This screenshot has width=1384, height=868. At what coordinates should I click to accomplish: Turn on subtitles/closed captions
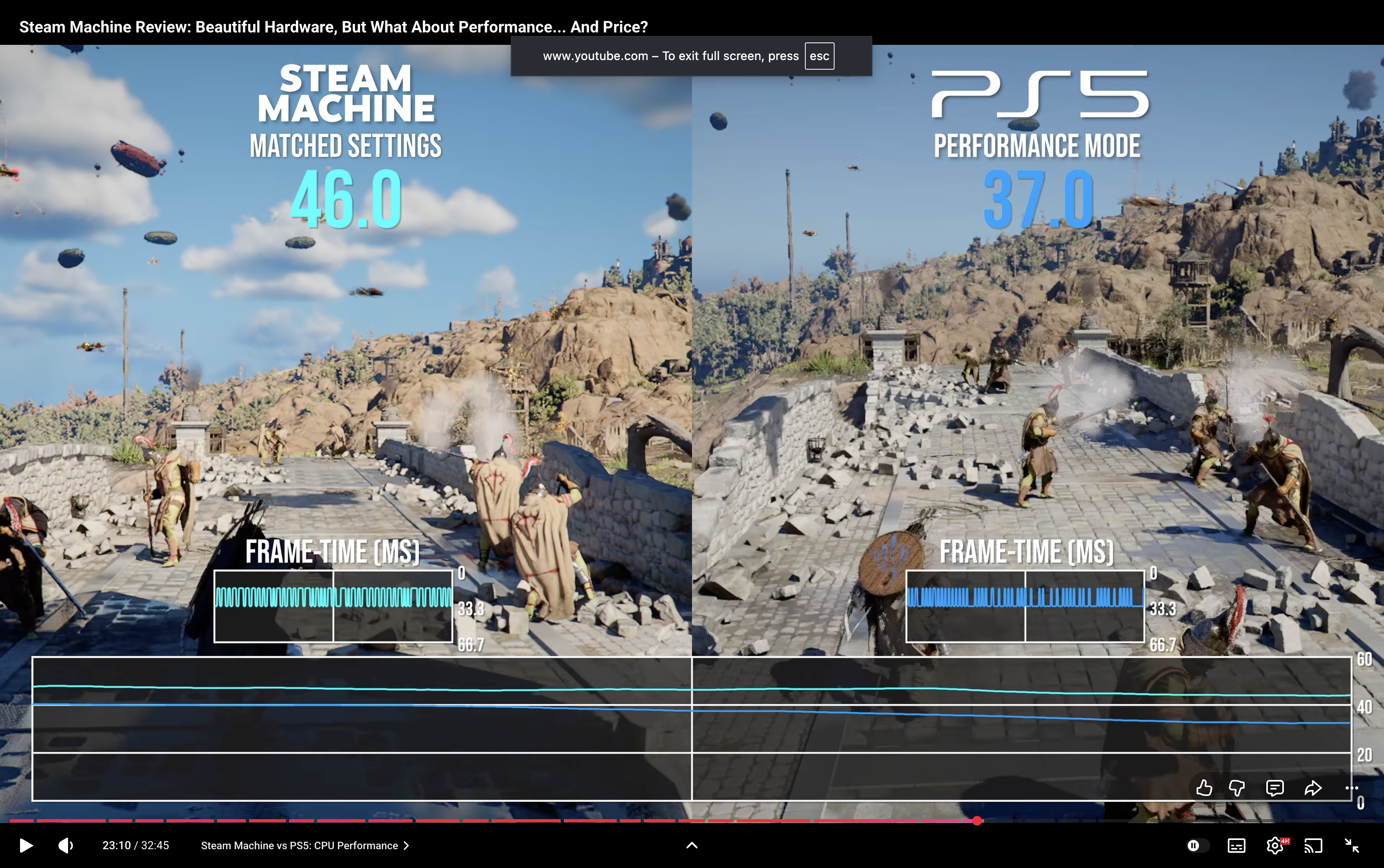click(x=1237, y=845)
